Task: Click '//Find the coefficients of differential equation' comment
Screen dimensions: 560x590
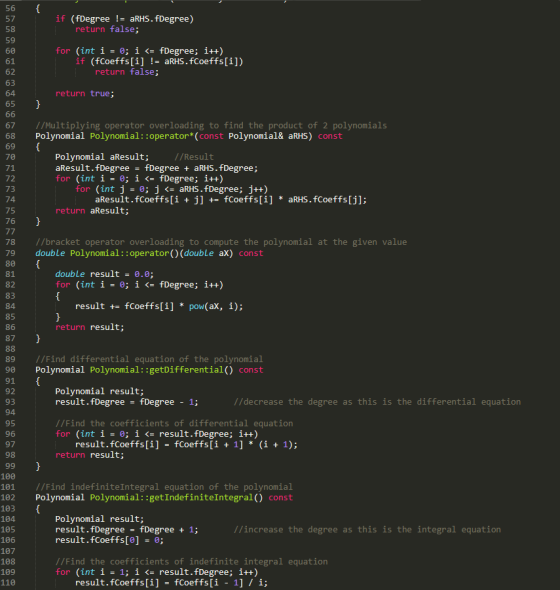Action: click(x=174, y=423)
